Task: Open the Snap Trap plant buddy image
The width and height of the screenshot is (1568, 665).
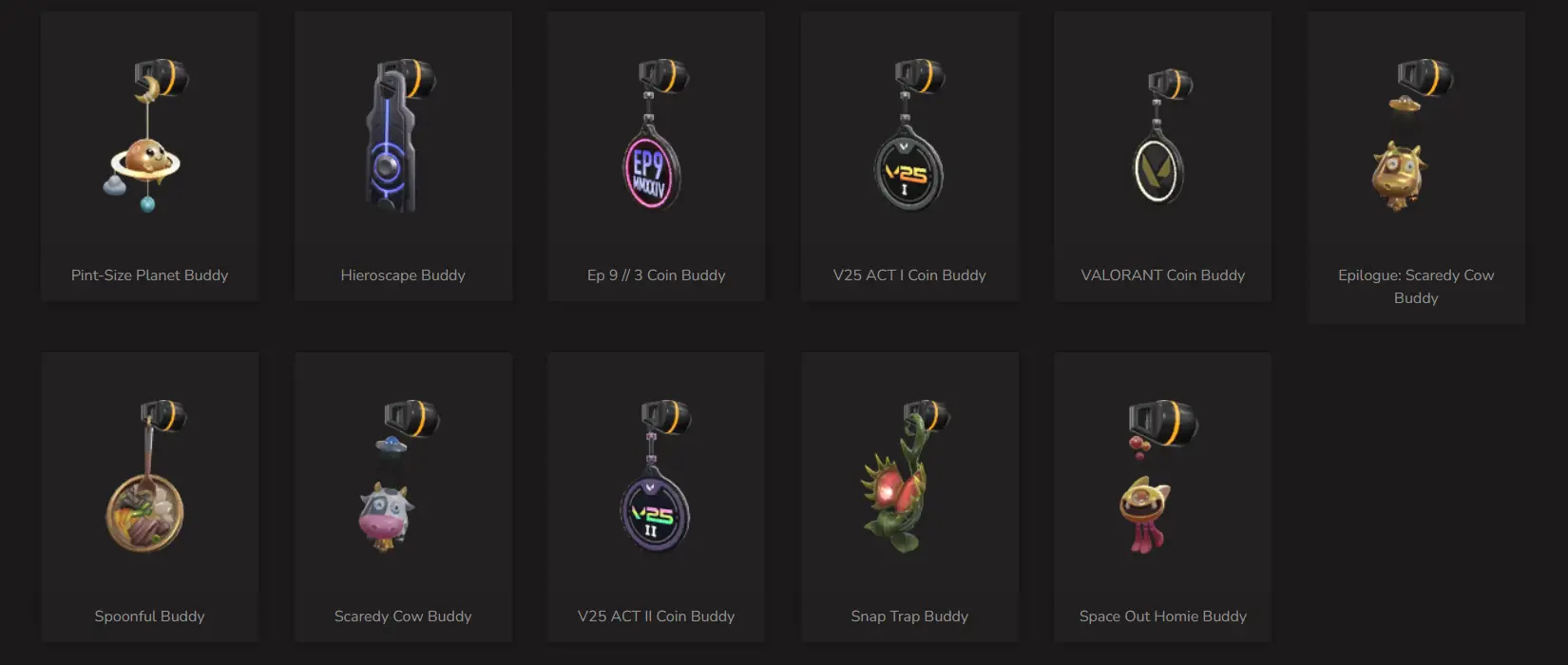Action: coord(905,477)
